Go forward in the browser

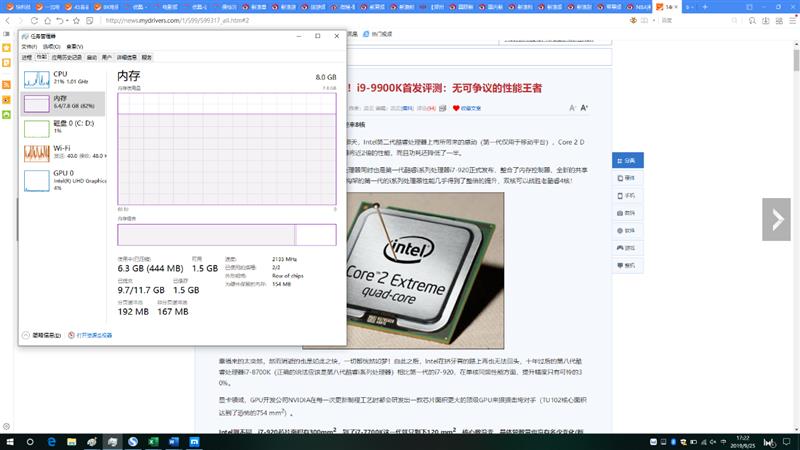click(x=20, y=20)
